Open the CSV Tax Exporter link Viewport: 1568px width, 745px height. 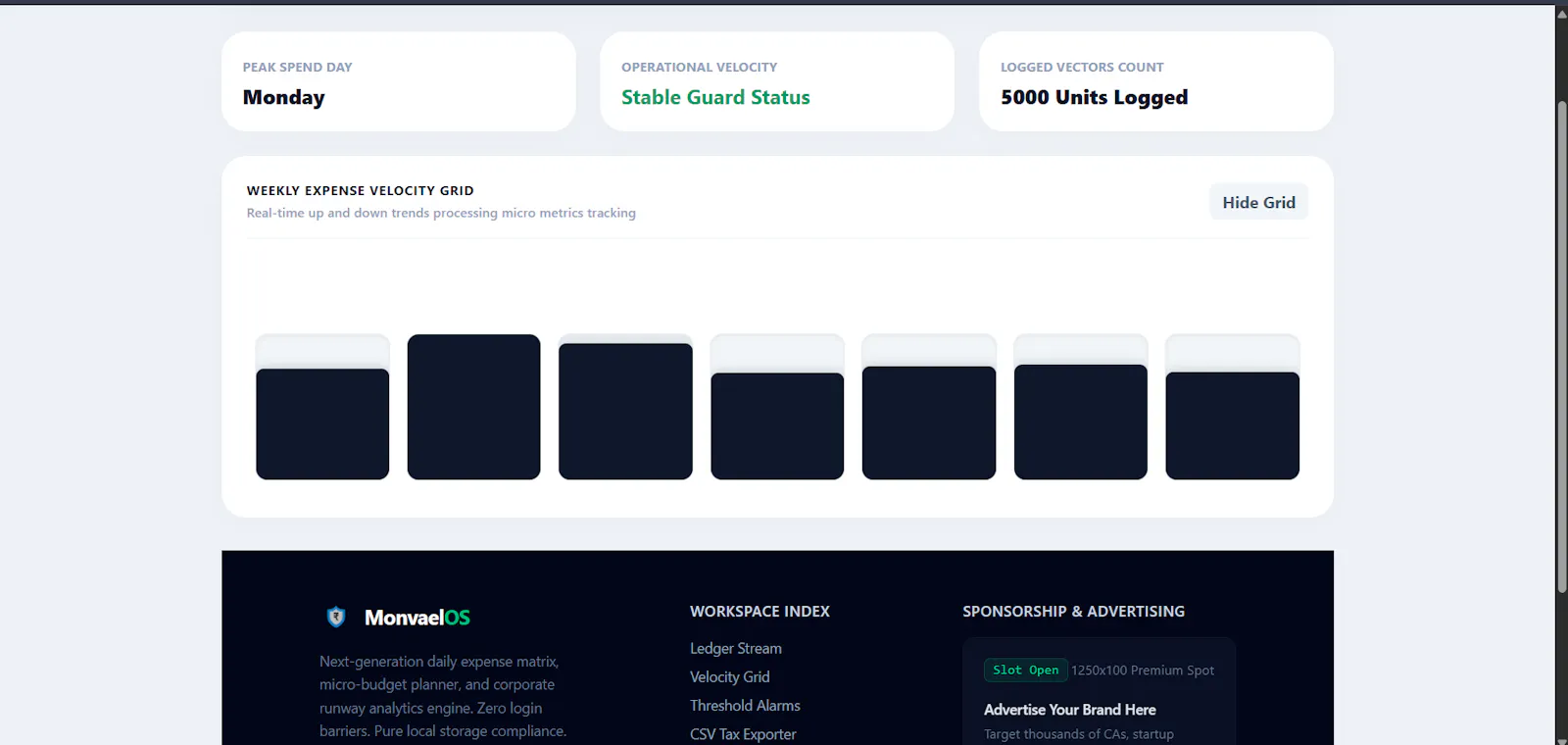pos(743,734)
